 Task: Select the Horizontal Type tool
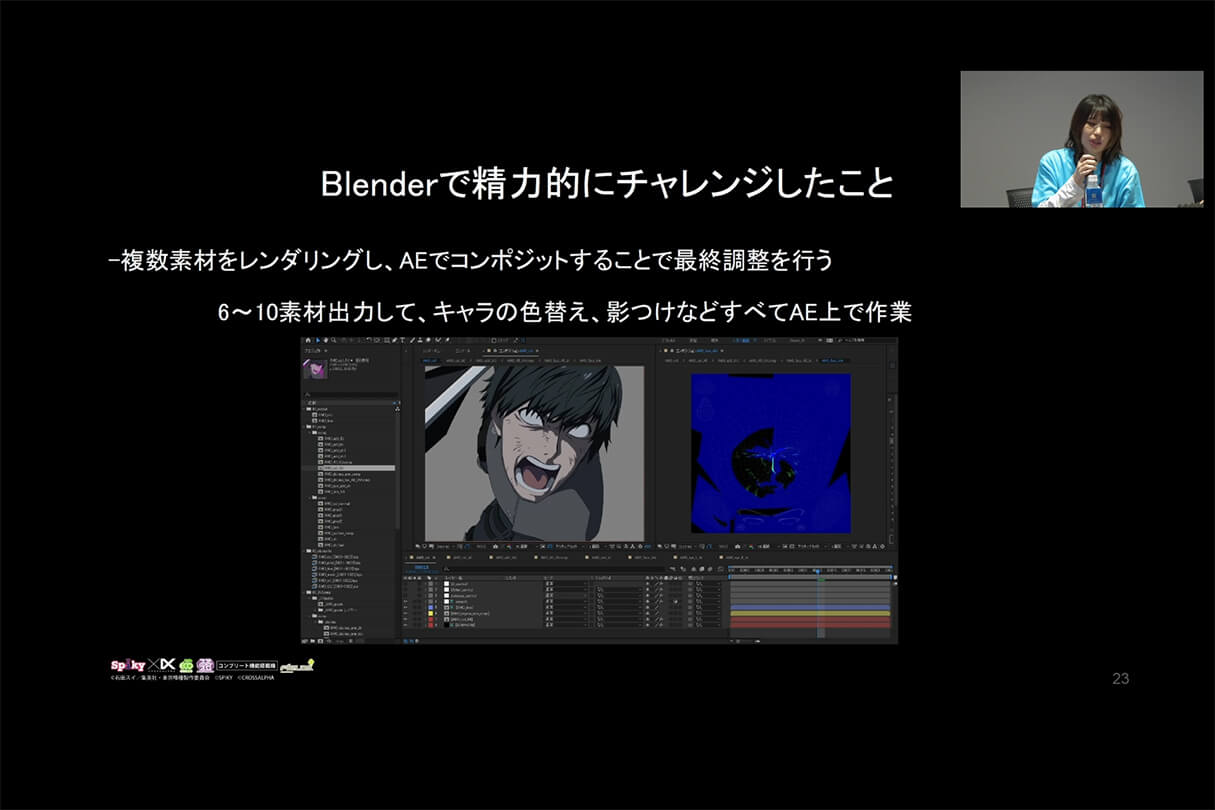coord(401,341)
